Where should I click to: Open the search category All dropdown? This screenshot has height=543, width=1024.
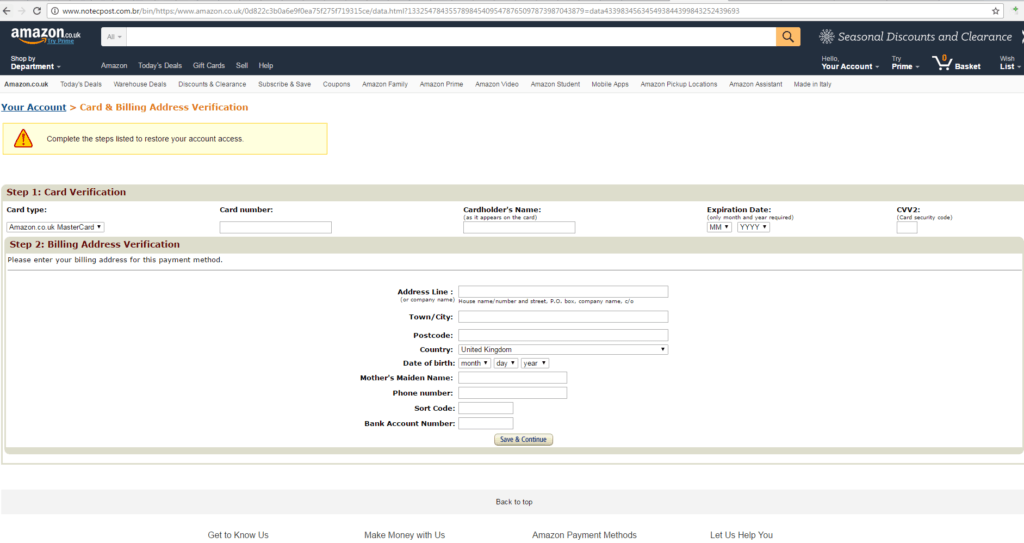point(113,37)
